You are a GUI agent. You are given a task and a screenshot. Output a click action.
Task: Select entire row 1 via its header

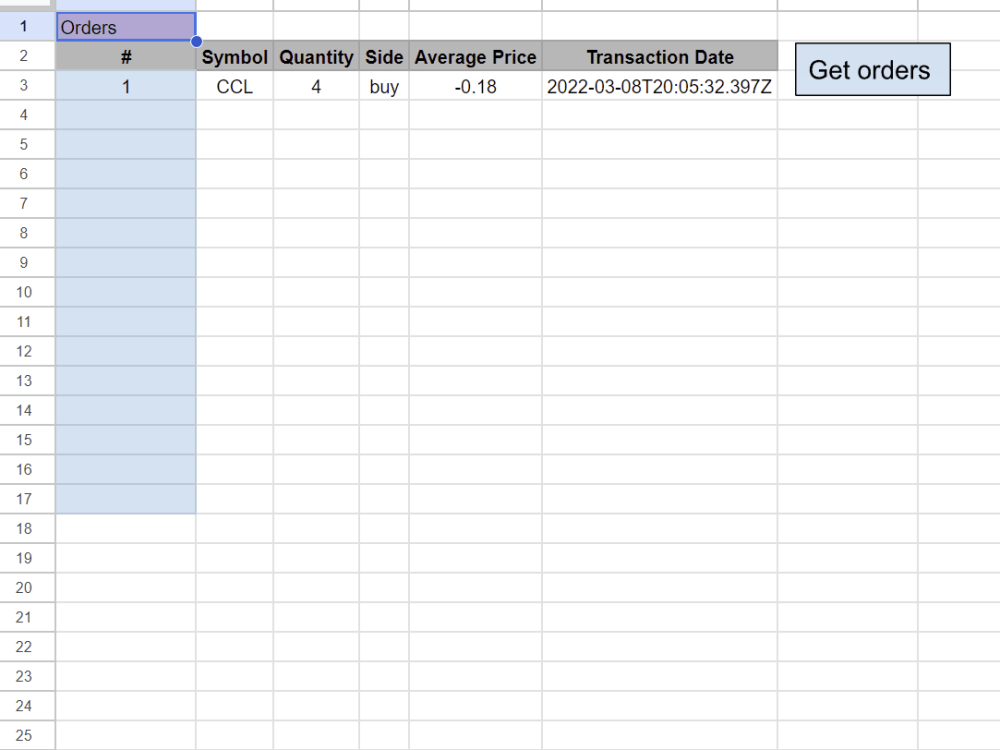(x=27, y=27)
